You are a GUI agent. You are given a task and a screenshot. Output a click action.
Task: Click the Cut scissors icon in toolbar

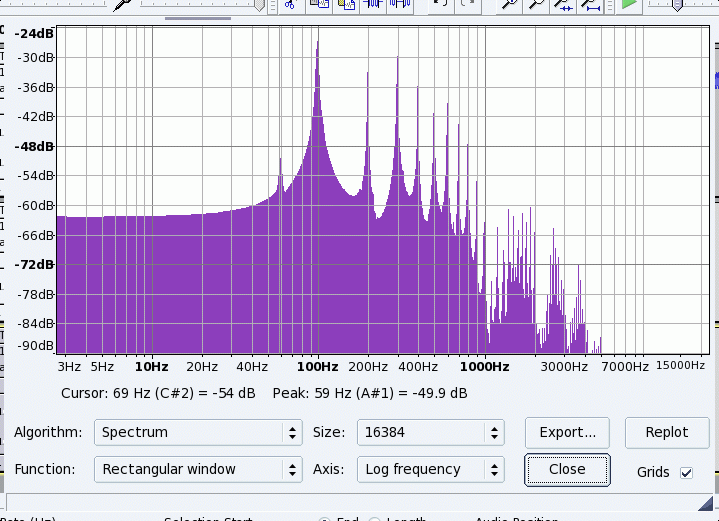[x=289, y=4]
